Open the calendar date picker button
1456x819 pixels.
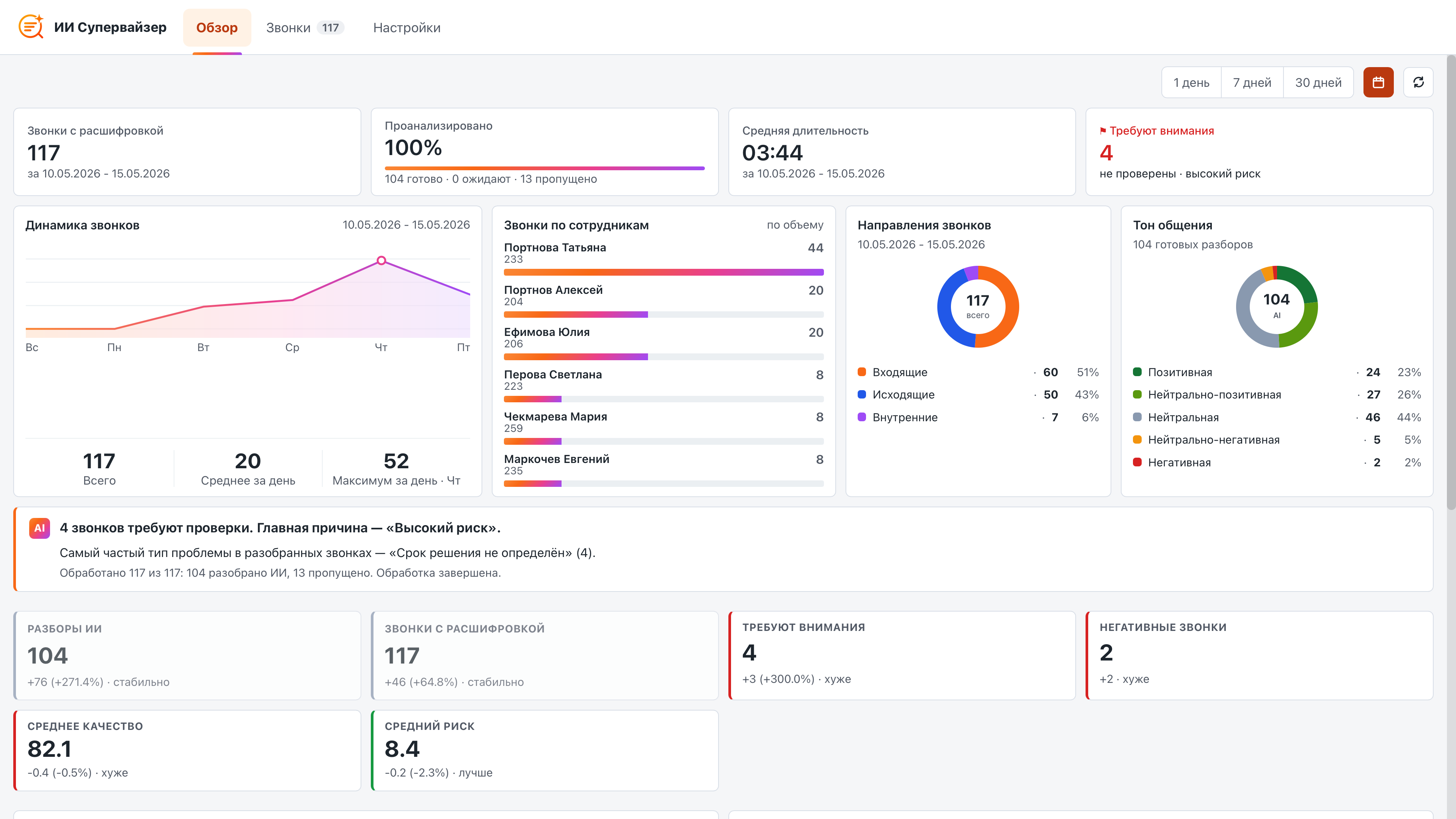pos(1378,83)
